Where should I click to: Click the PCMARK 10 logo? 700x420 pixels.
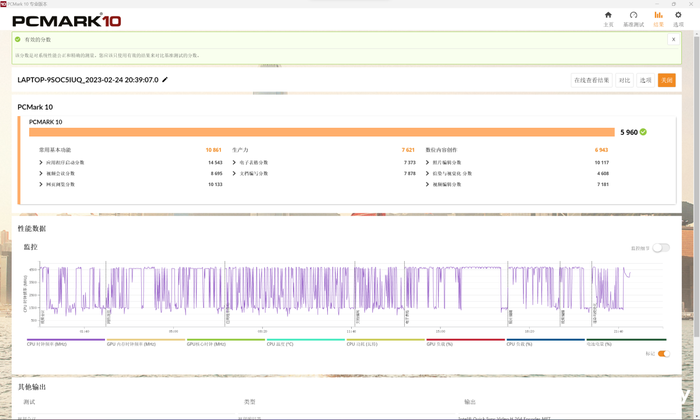(67, 21)
